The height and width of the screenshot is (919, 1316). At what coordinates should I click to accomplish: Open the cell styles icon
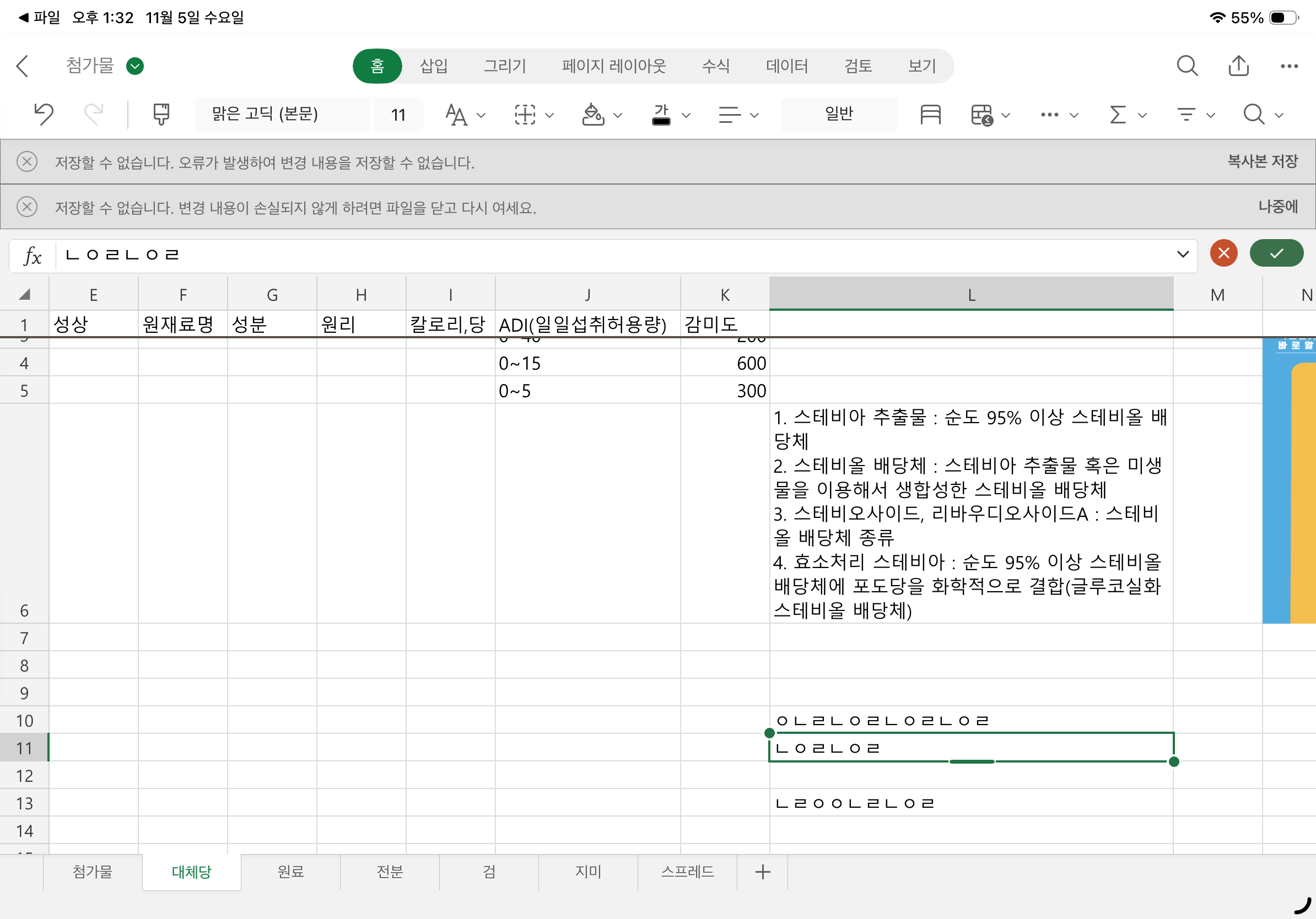[x=930, y=115]
